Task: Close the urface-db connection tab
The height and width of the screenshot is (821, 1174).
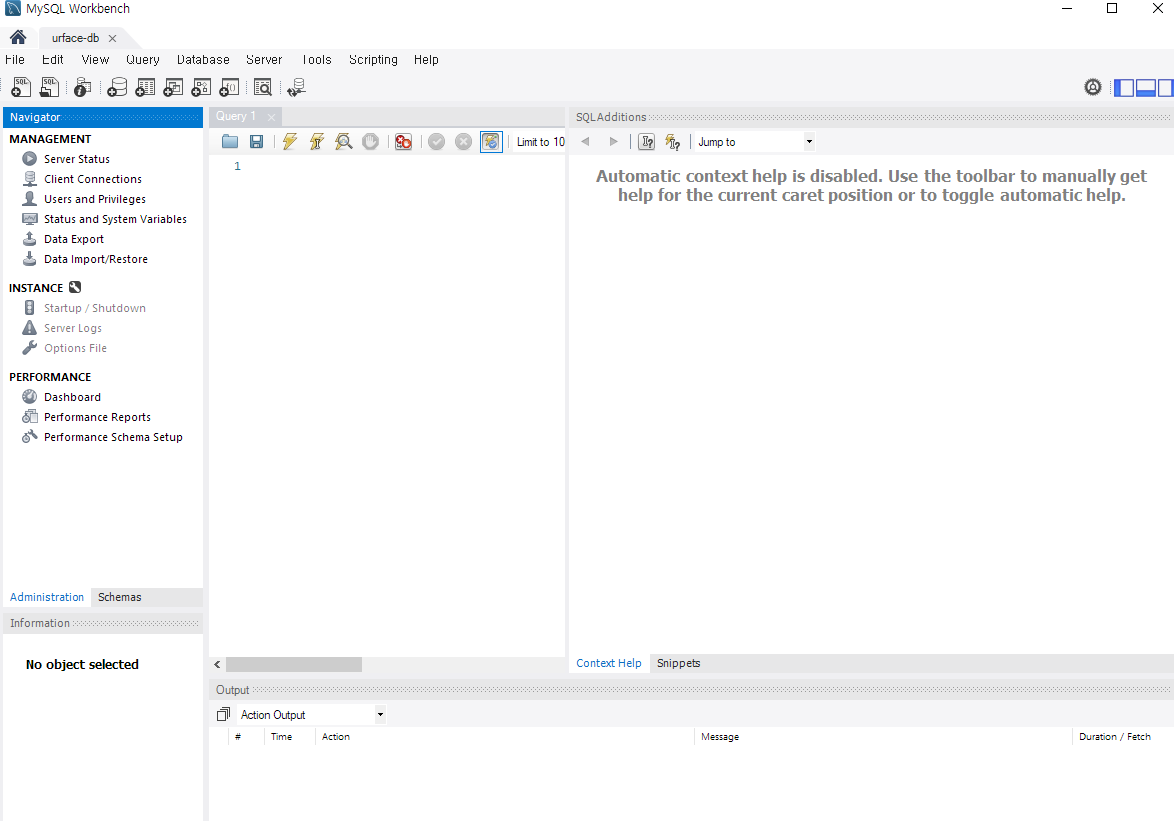Action: [112, 38]
